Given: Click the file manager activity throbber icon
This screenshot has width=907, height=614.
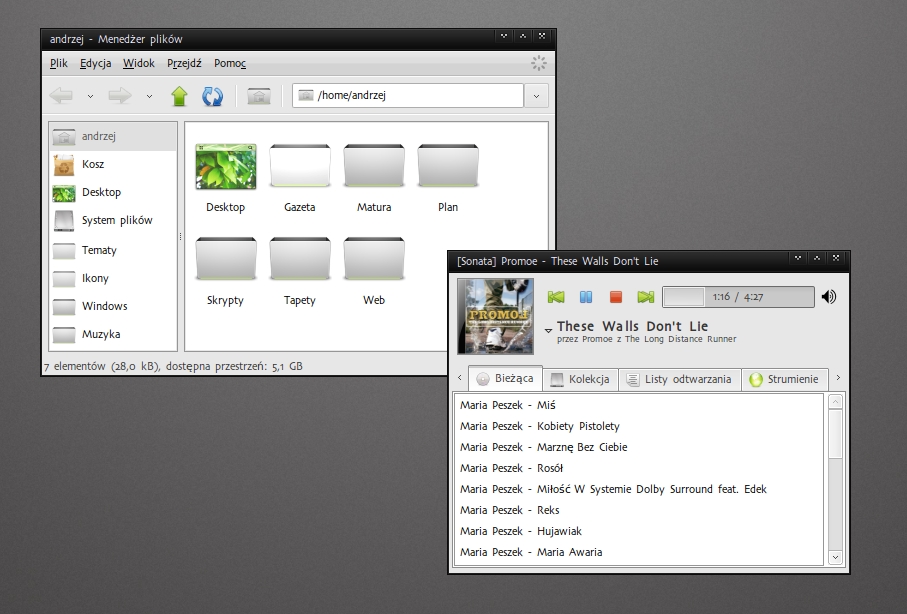Looking at the screenshot, I should pyautogui.click(x=539, y=63).
